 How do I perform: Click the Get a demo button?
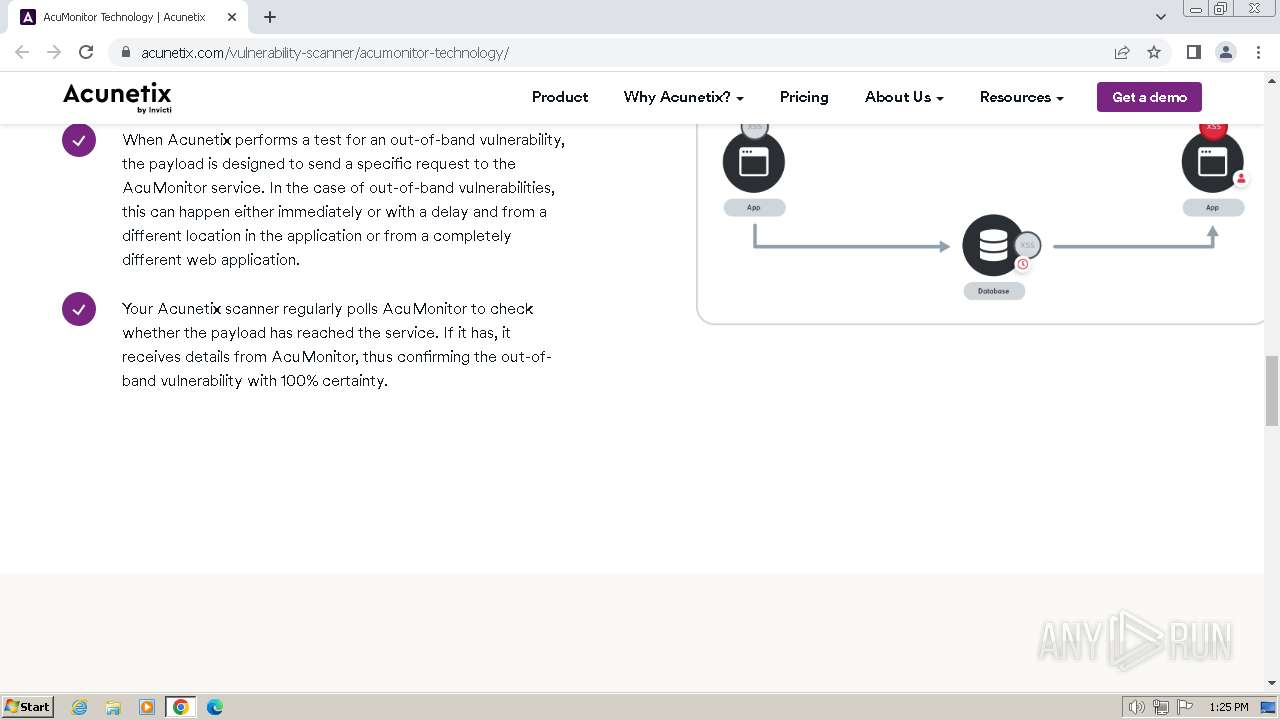[x=1149, y=97]
